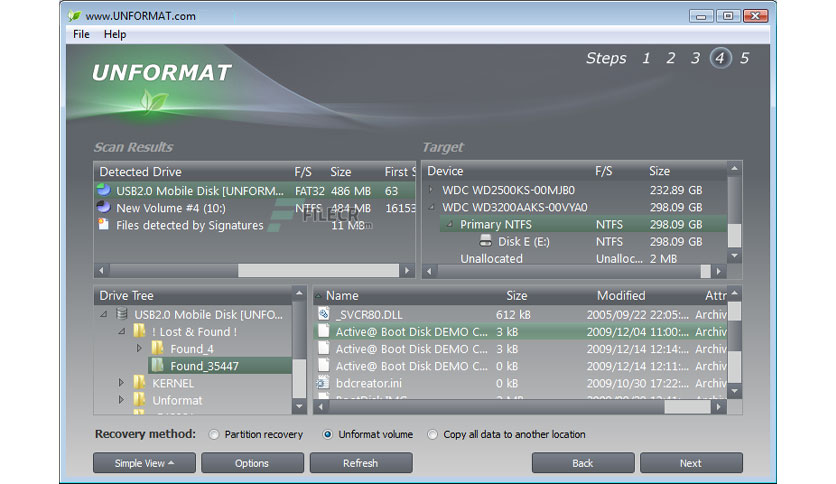Click Scan Results scroll right arrow

(407, 270)
